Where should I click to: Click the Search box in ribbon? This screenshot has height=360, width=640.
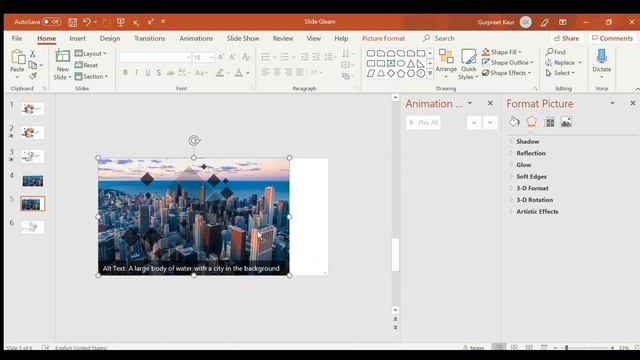439,38
